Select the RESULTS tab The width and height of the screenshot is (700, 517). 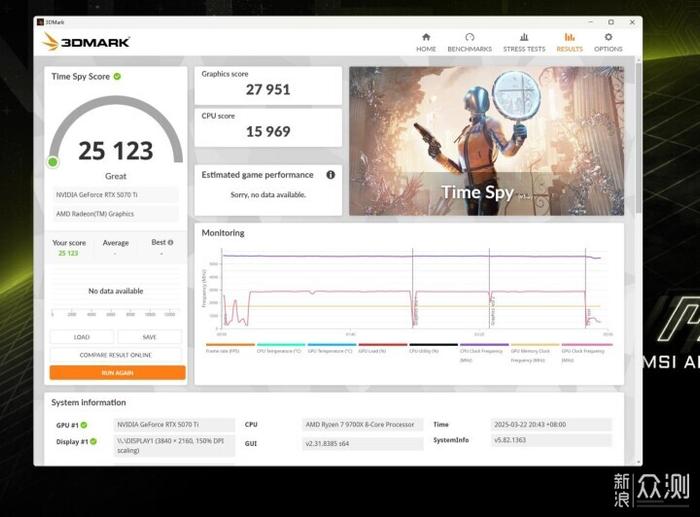570,43
